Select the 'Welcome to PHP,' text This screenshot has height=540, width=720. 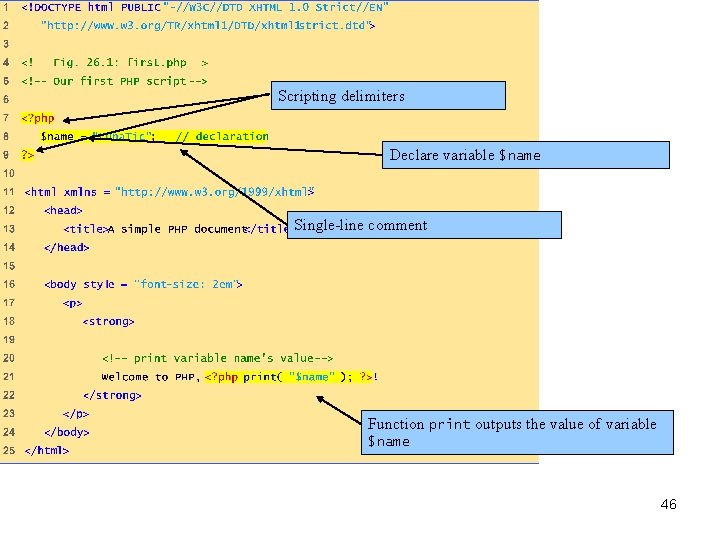(151, 377)
